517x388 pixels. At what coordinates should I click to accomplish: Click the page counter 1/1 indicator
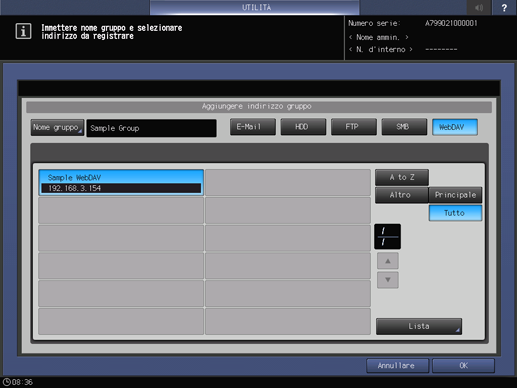pos(387,237)
